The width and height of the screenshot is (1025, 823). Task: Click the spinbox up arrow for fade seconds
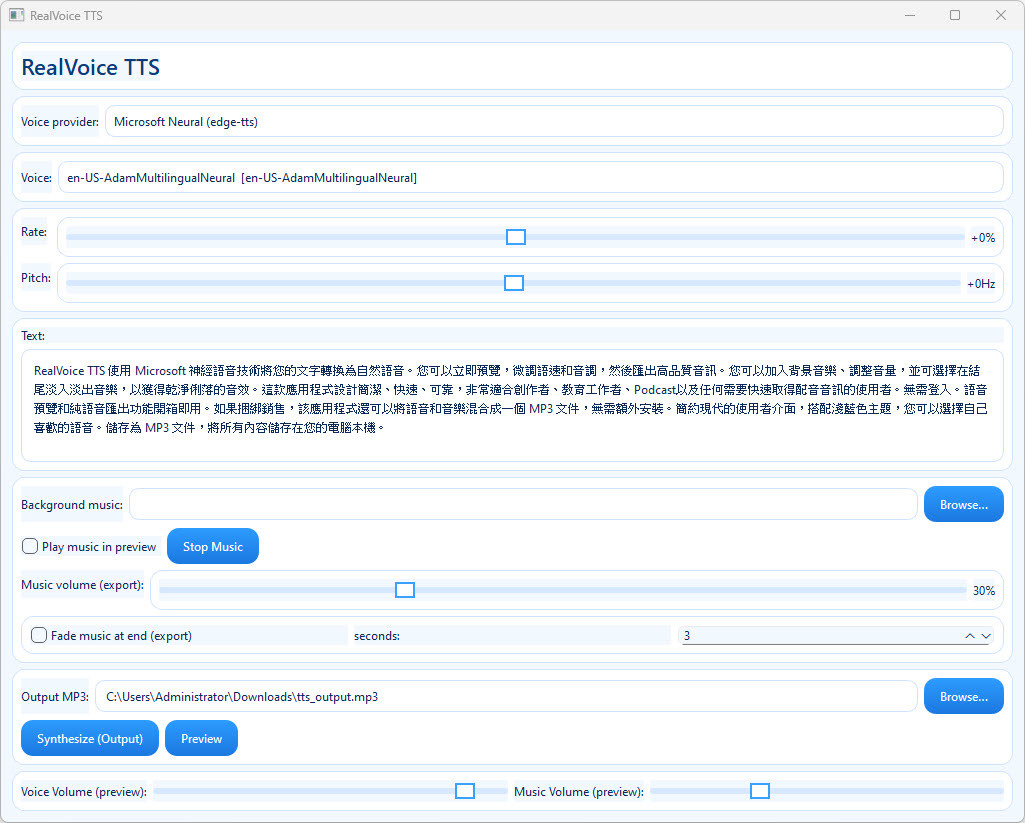pos(969,636)
